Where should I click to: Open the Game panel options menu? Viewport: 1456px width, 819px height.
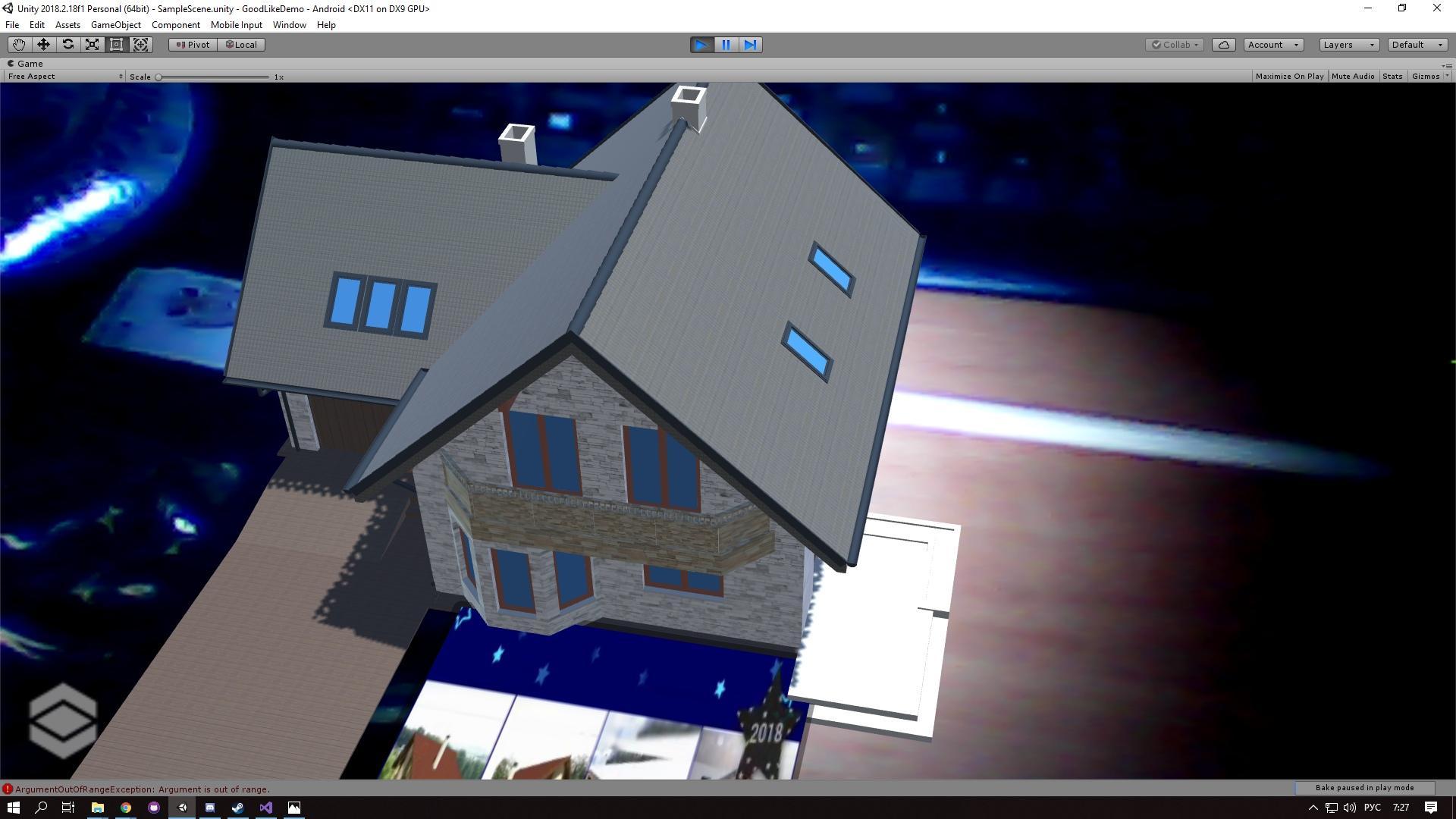click(x=1448, y=64)
